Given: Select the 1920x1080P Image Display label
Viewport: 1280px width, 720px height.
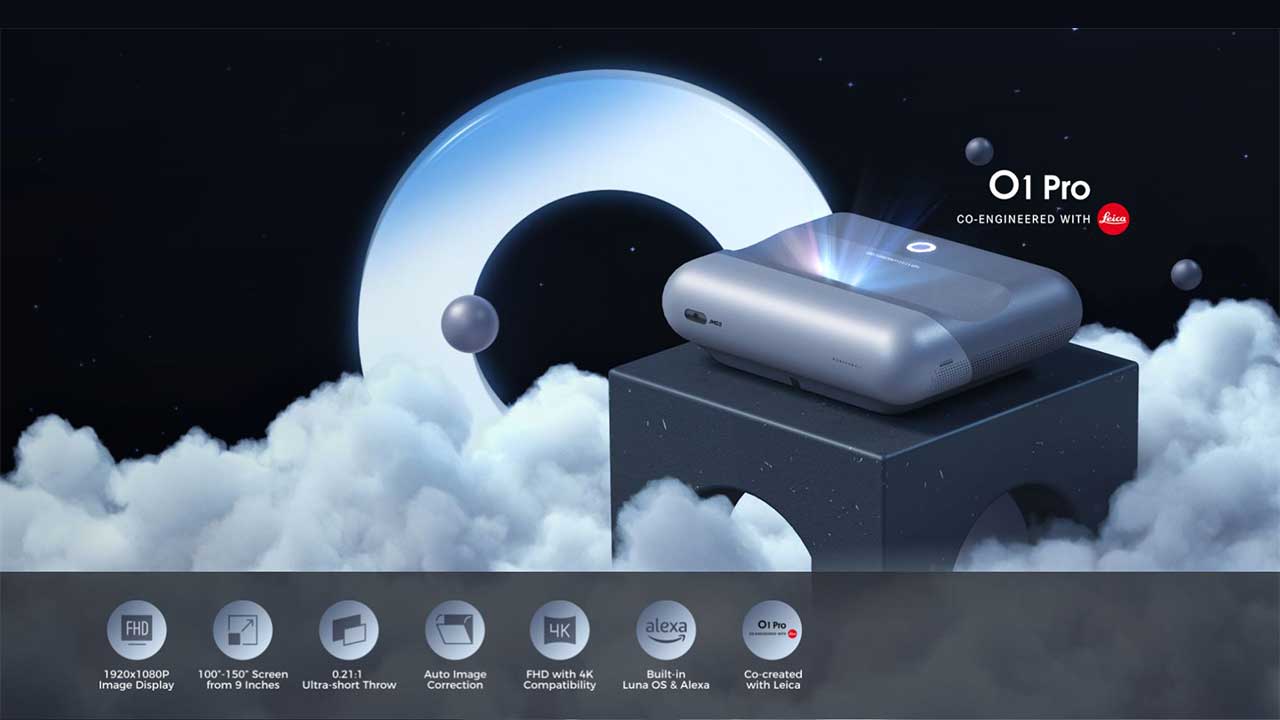Looking at the screenshot, I should 136,680.
